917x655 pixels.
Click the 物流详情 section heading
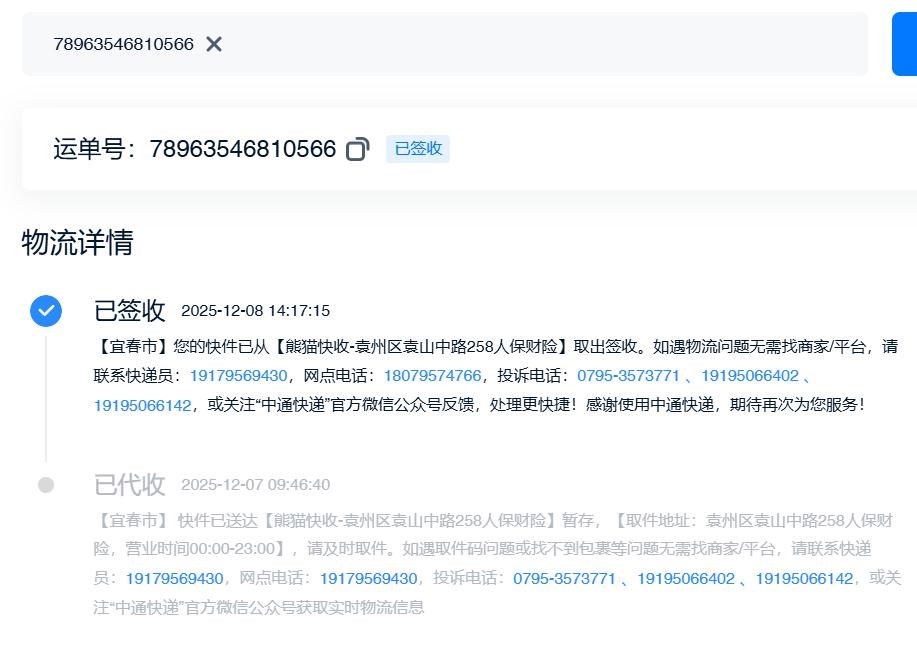coord(78,242)
